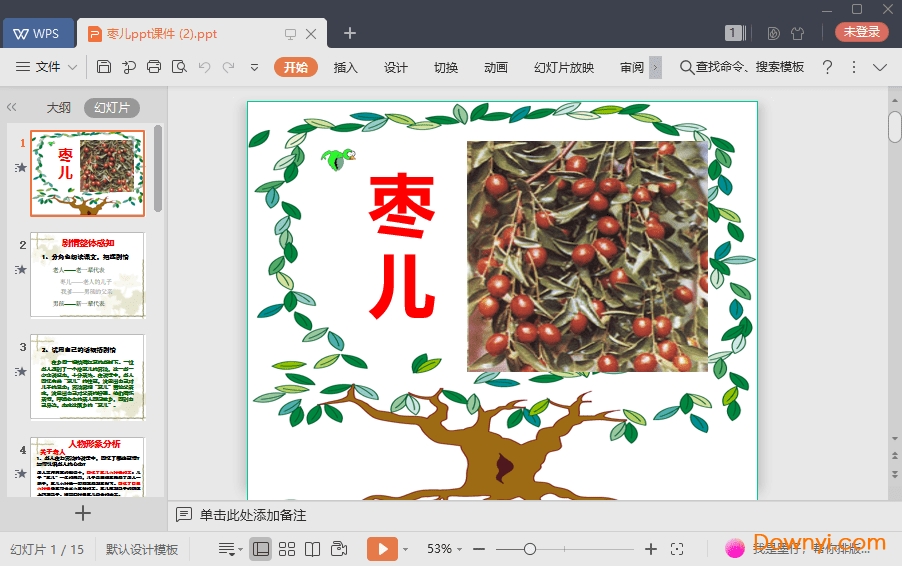902x566 pixels.
Task: Switch to the 大纲 outline view
Action: click(59, 108)
